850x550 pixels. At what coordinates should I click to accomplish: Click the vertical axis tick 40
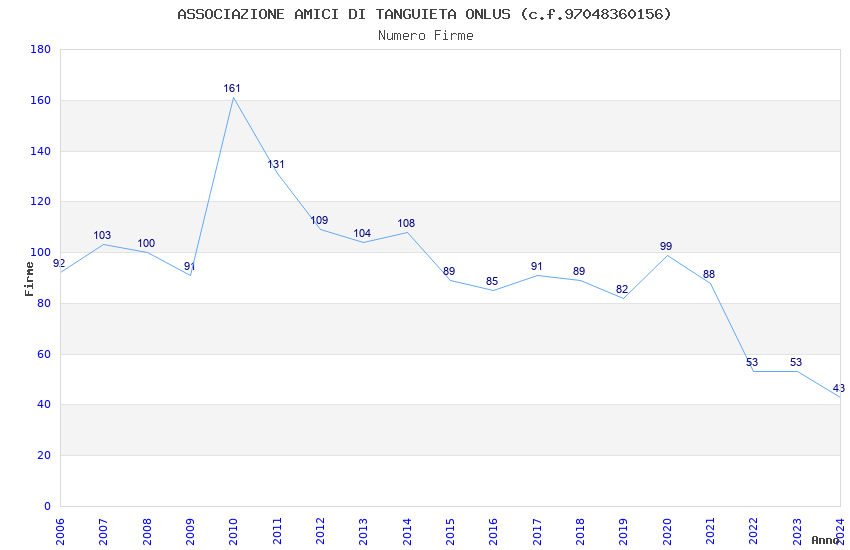[x=44, y=405]
